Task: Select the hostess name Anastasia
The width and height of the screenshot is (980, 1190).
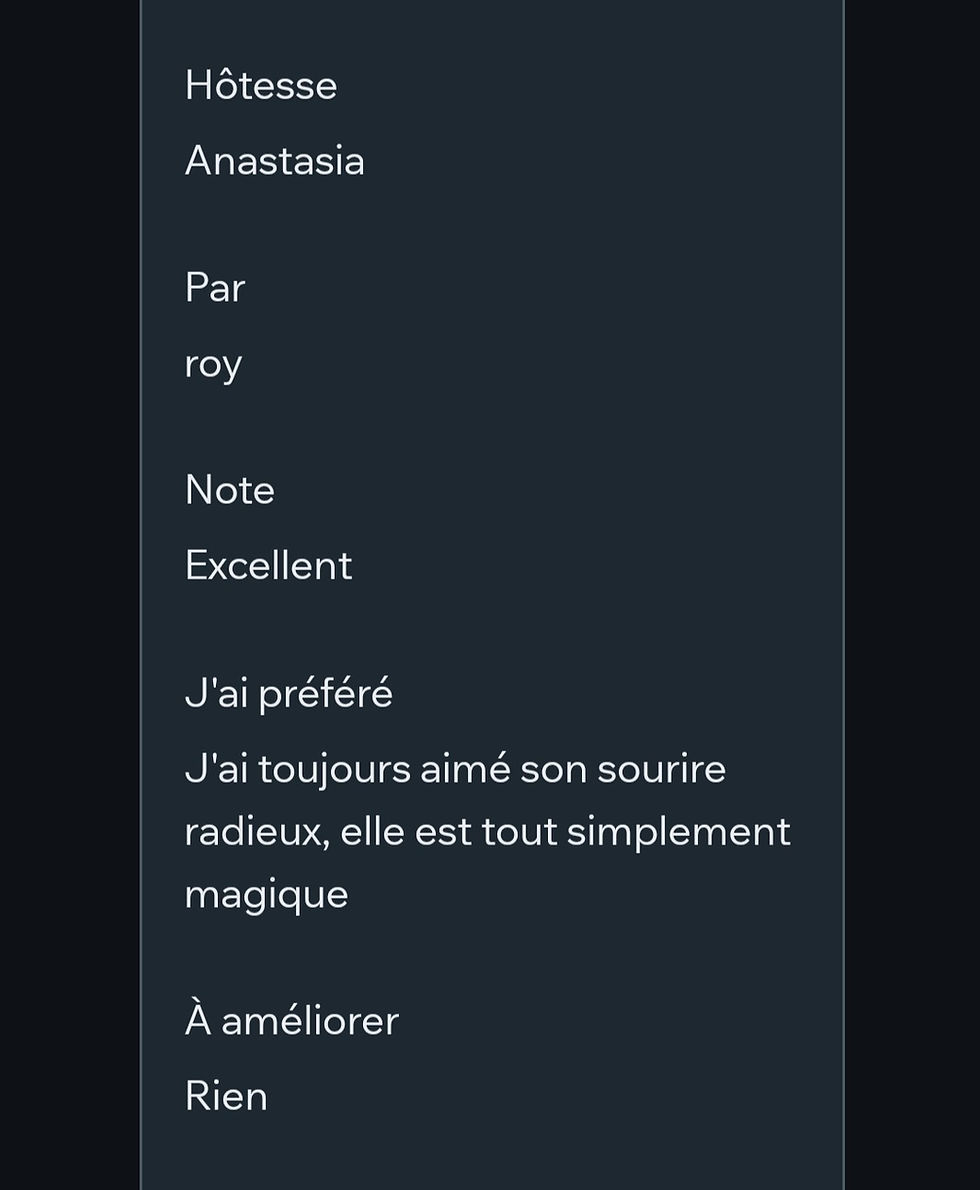Action: (275, 161)
